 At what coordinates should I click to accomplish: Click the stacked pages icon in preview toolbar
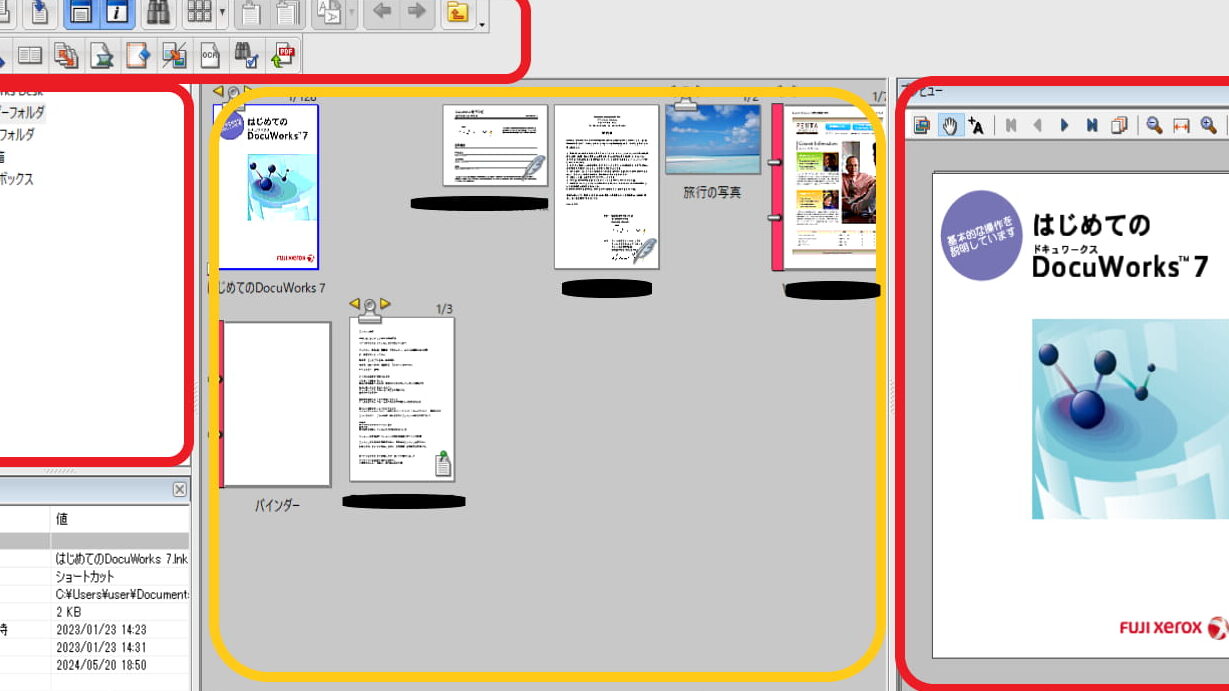pos(1119,125)
